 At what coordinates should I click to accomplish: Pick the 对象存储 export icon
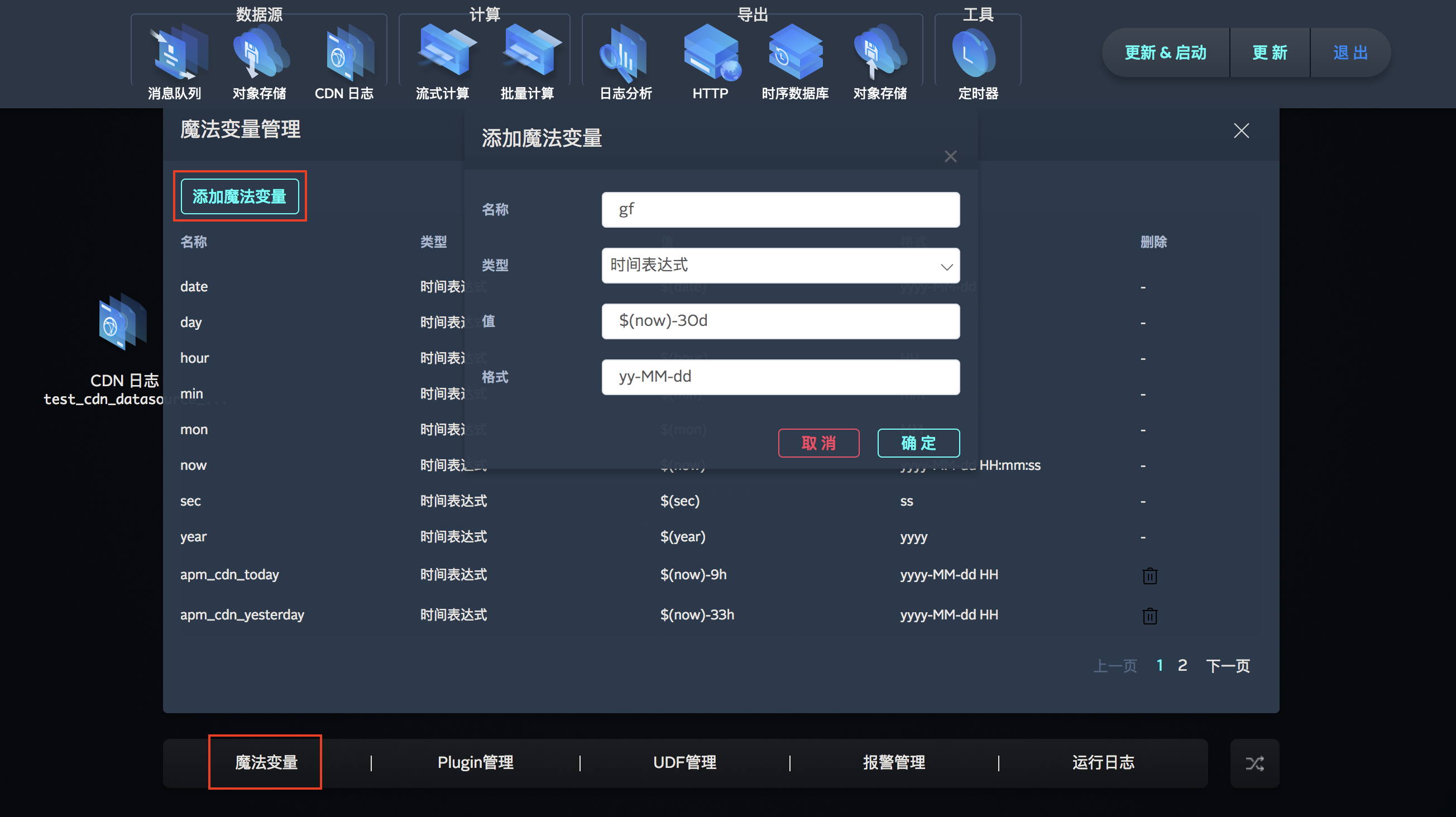click(880, 52)
